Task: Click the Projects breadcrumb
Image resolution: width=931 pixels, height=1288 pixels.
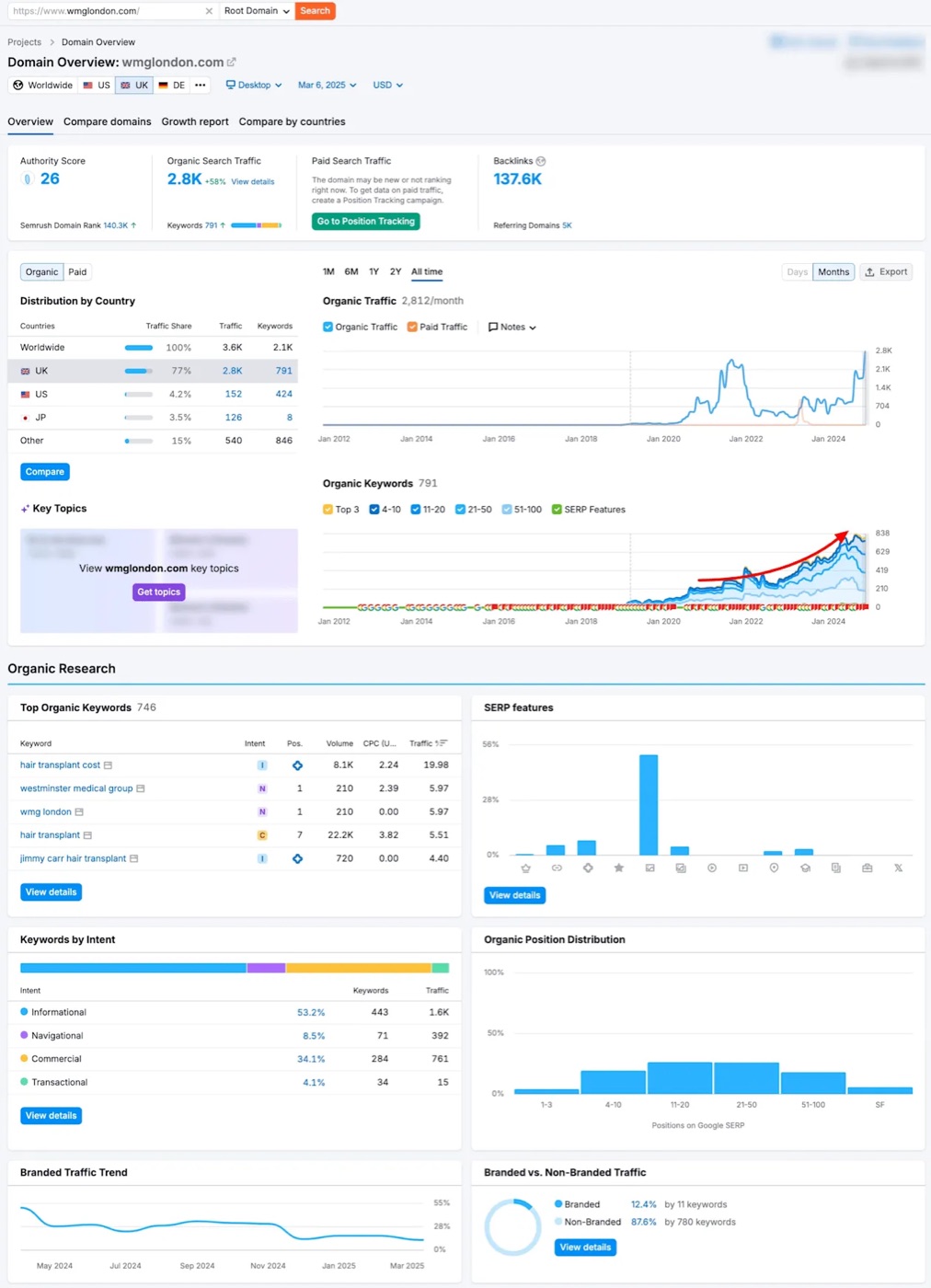Action: tap(25, 42)
